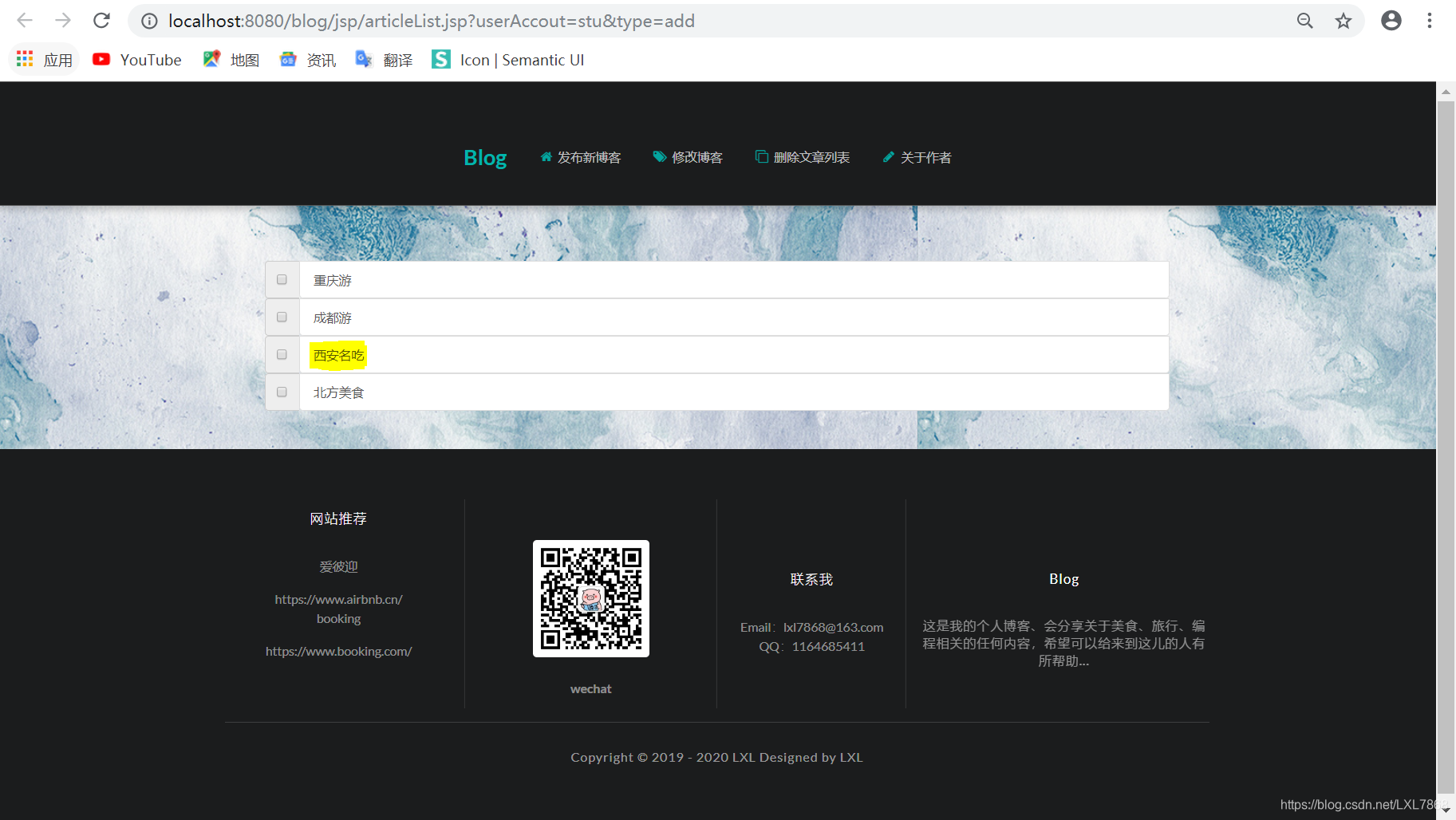Click the Blog logo in the header
The image size is (1456, 820).
coord(485,157)
